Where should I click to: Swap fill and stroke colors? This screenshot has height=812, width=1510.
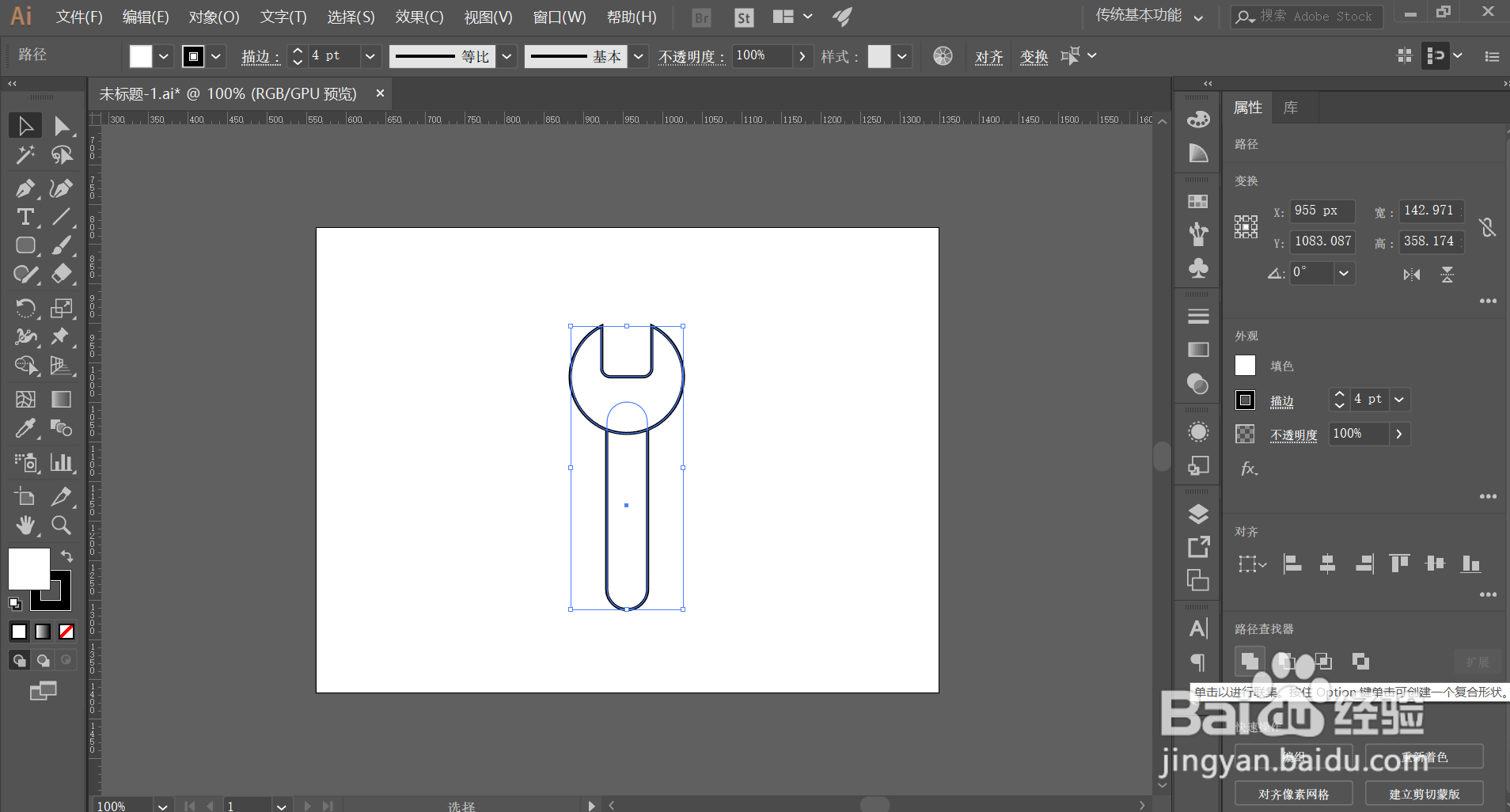[67, 556]
